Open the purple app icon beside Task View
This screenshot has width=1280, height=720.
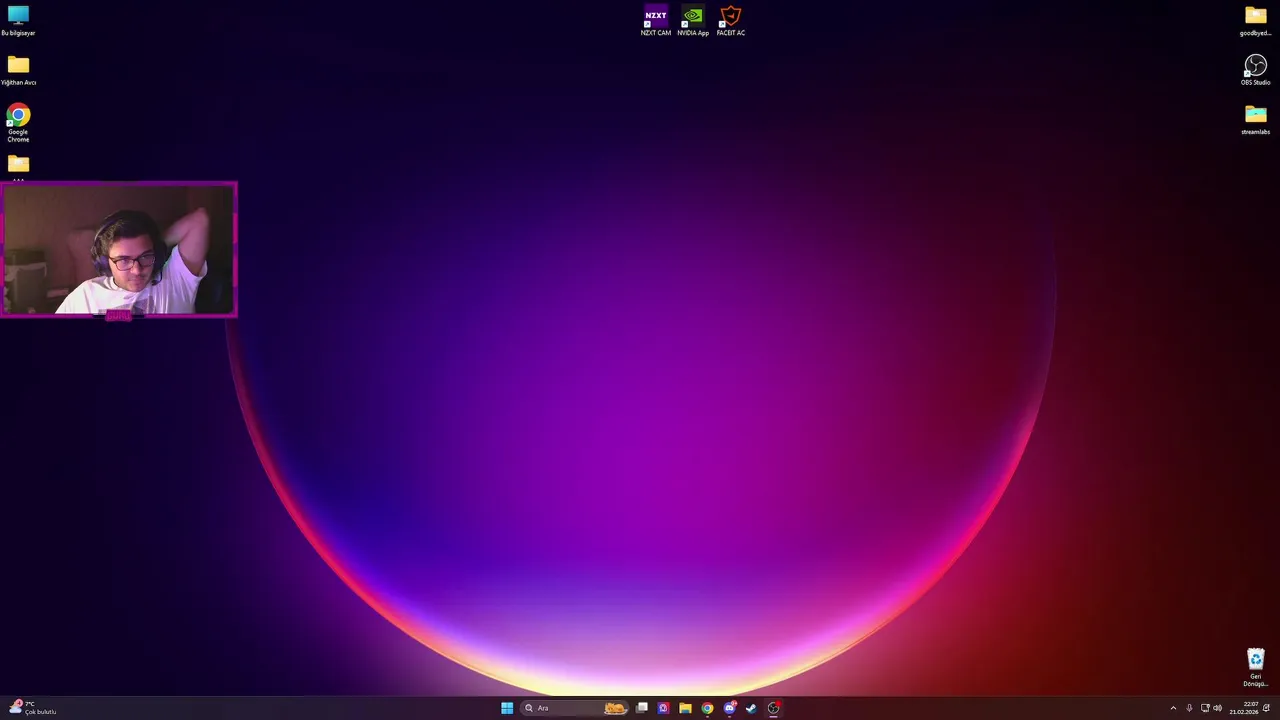(x=663, y=708)
